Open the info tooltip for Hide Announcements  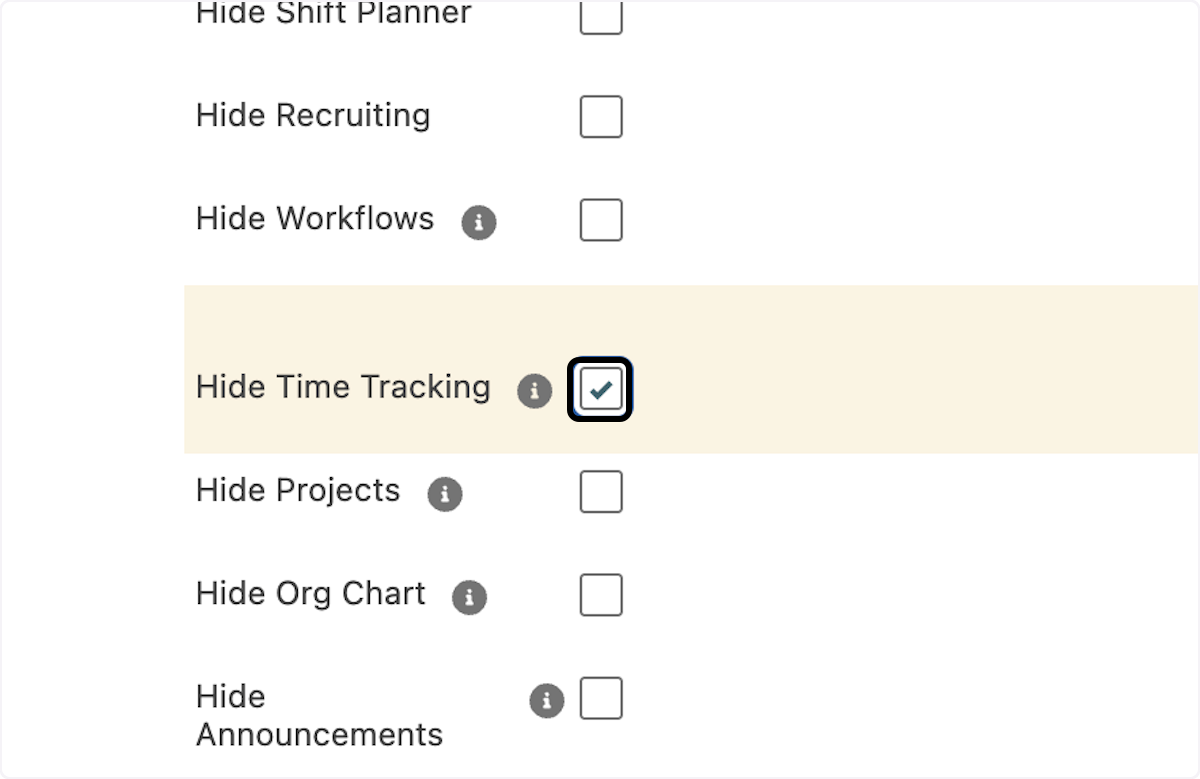(x=547, y=701)
